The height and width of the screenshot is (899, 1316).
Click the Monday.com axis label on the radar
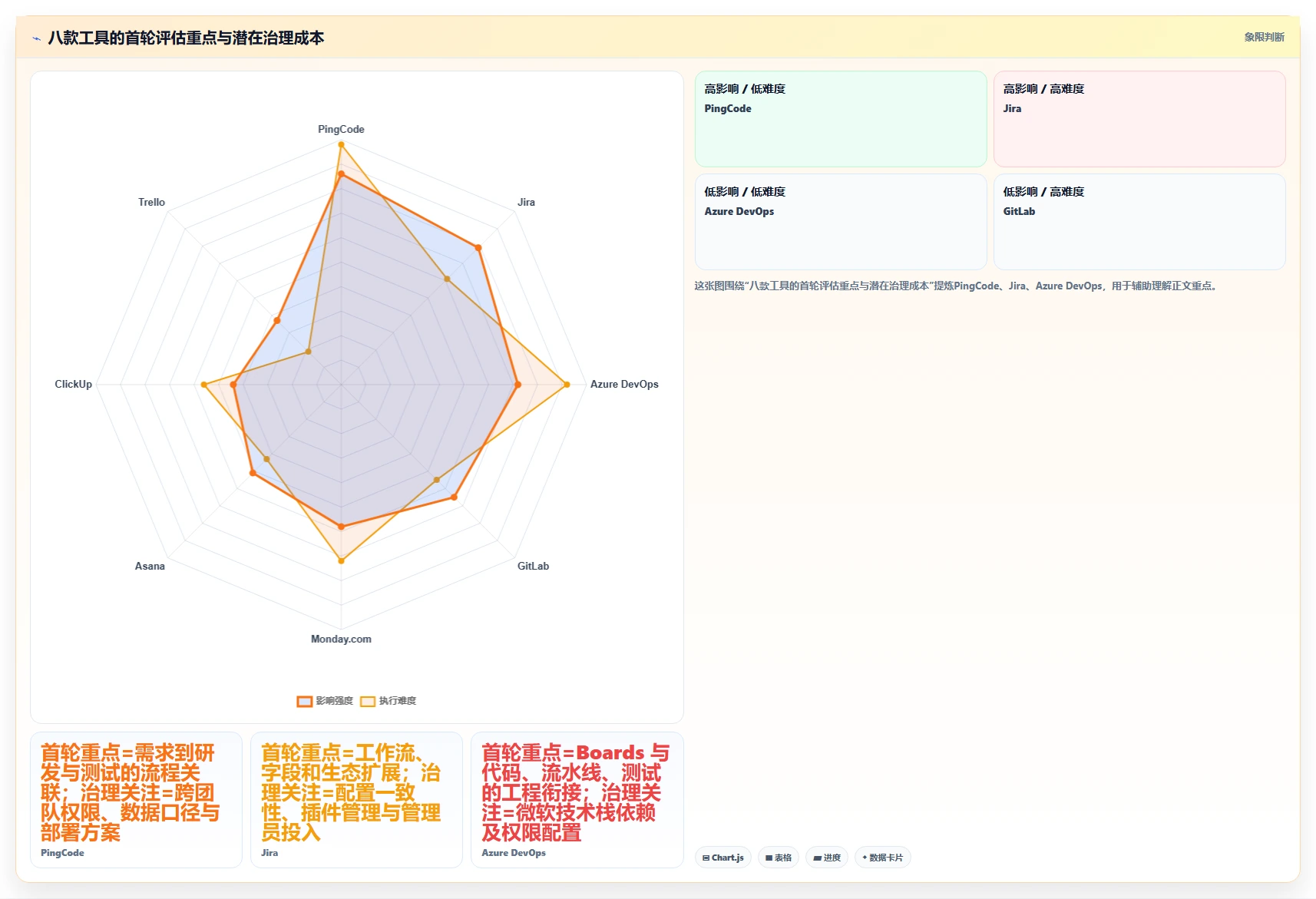(341, 639)
